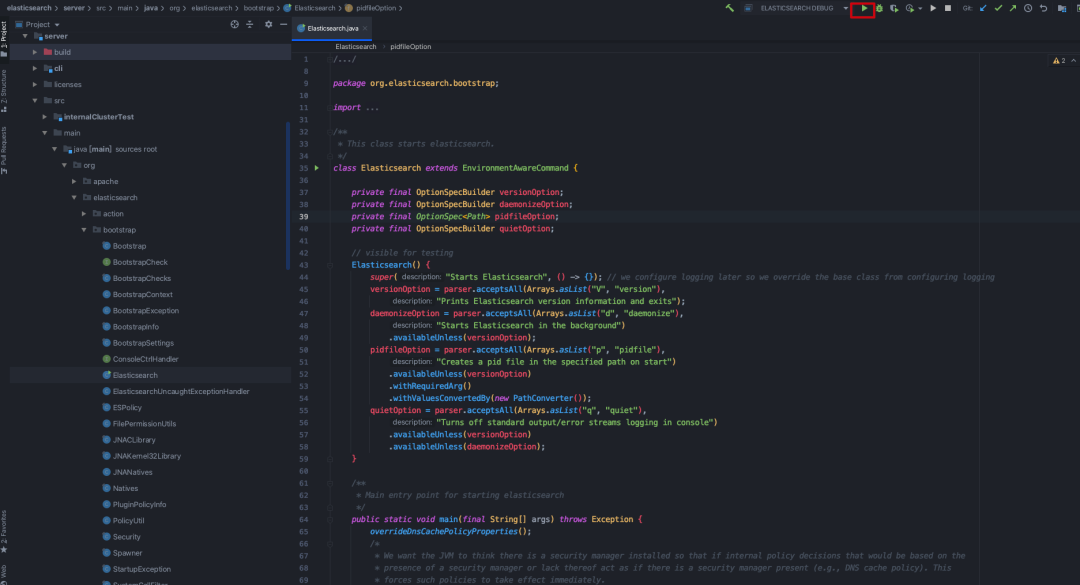1080x585 pixels.
Task: Click 'pidfileOption' in the navigation bar
Action: pyautogui.click(x=376, y=8)
